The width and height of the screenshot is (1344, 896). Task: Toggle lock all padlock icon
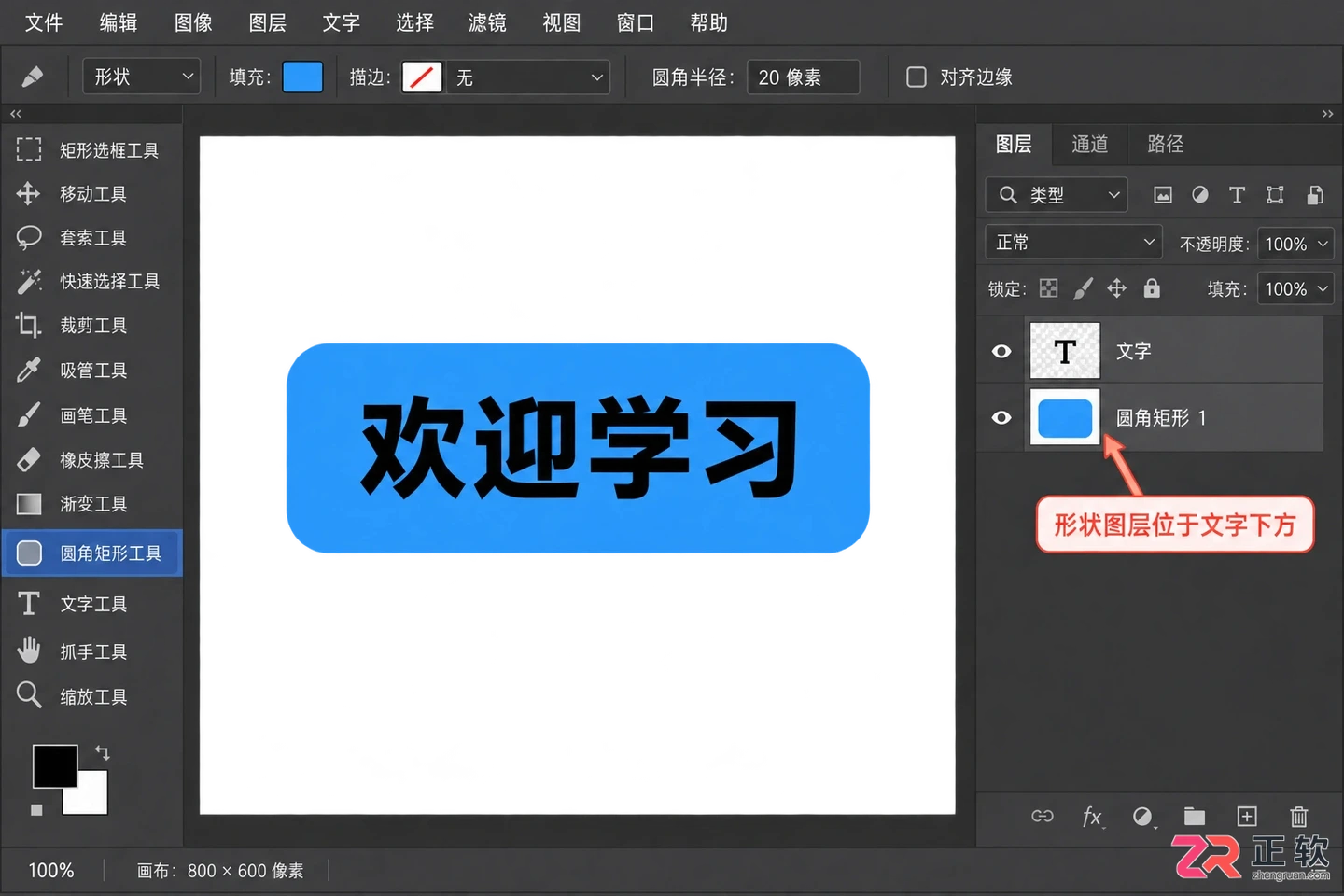pyautogui.click(x=1152, y=288)
